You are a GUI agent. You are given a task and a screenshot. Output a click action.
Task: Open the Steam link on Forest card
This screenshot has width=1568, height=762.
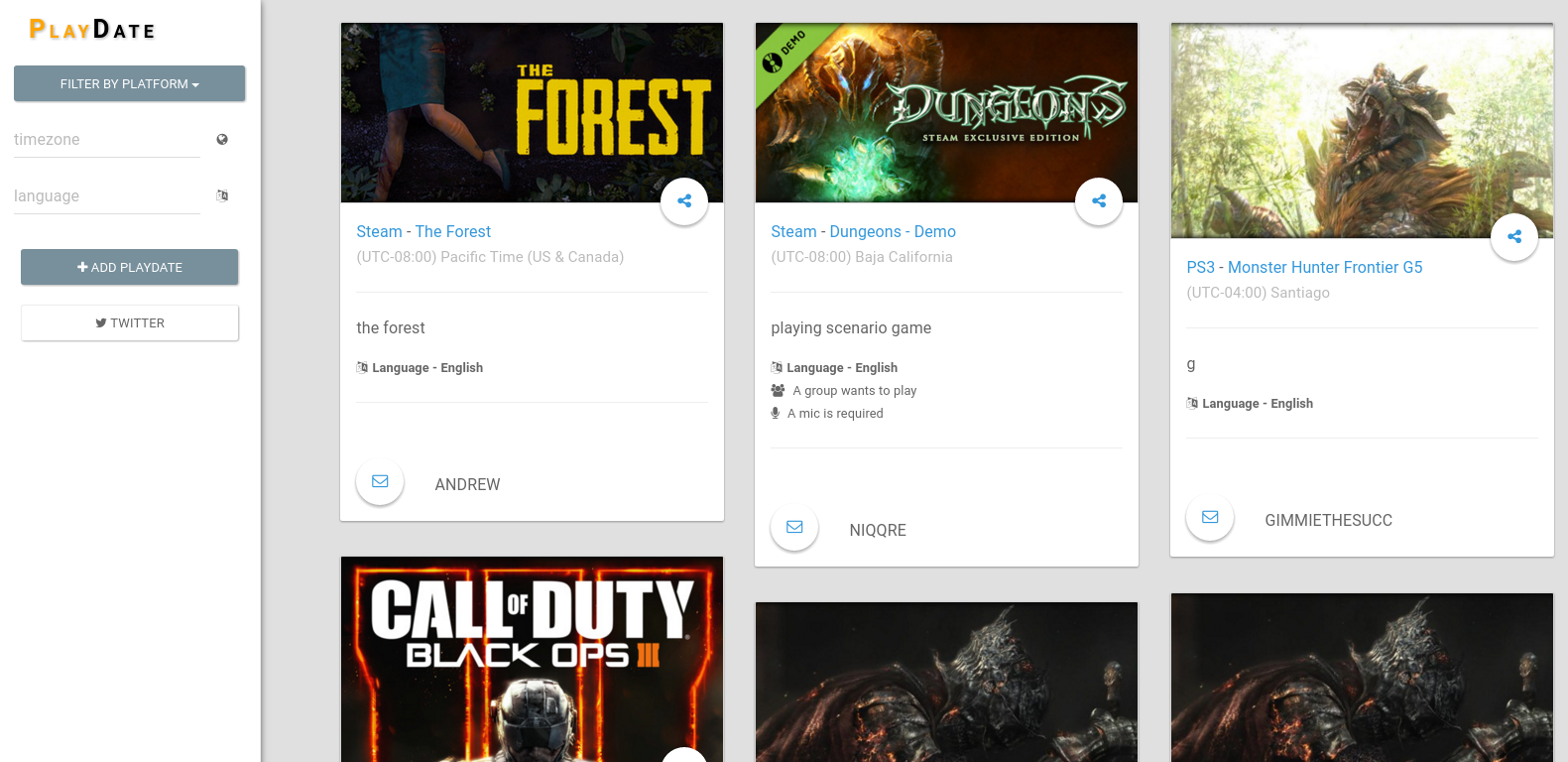point(379,231)
